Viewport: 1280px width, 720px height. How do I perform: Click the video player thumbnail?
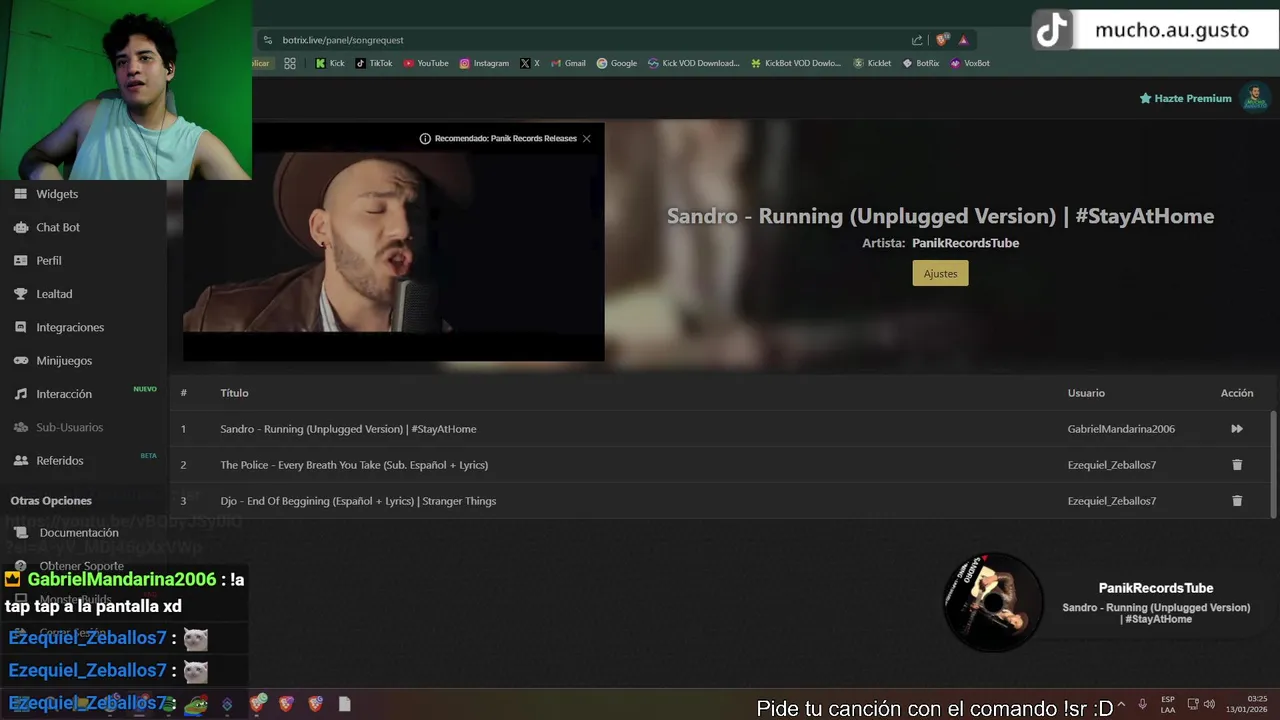[393, 241]
